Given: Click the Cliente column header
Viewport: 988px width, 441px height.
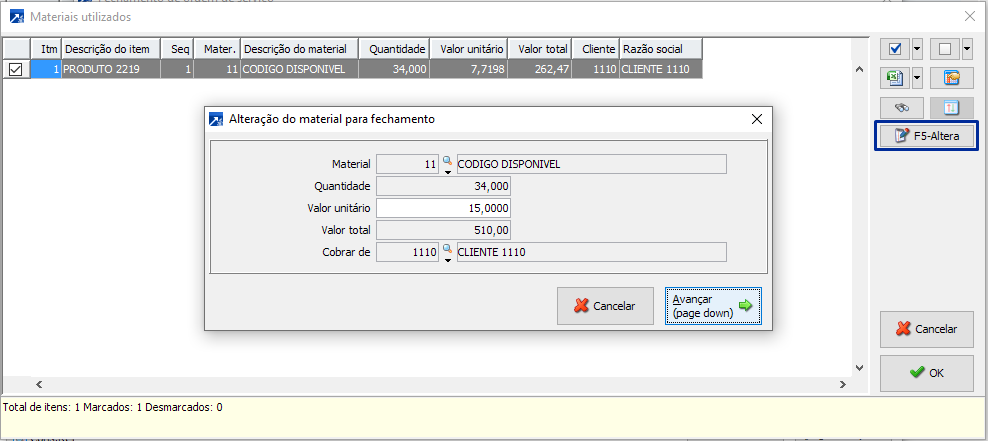Looking at the screenshot, I should 595,49.
